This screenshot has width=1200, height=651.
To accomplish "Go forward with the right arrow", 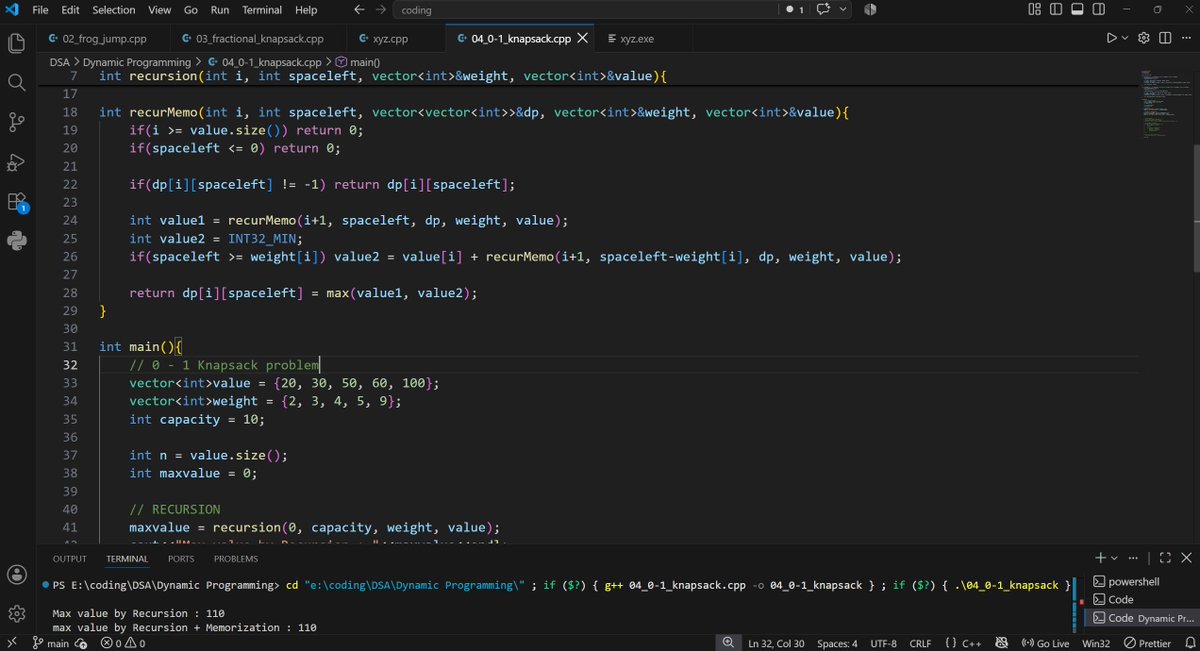I will [x=381, y=10].
